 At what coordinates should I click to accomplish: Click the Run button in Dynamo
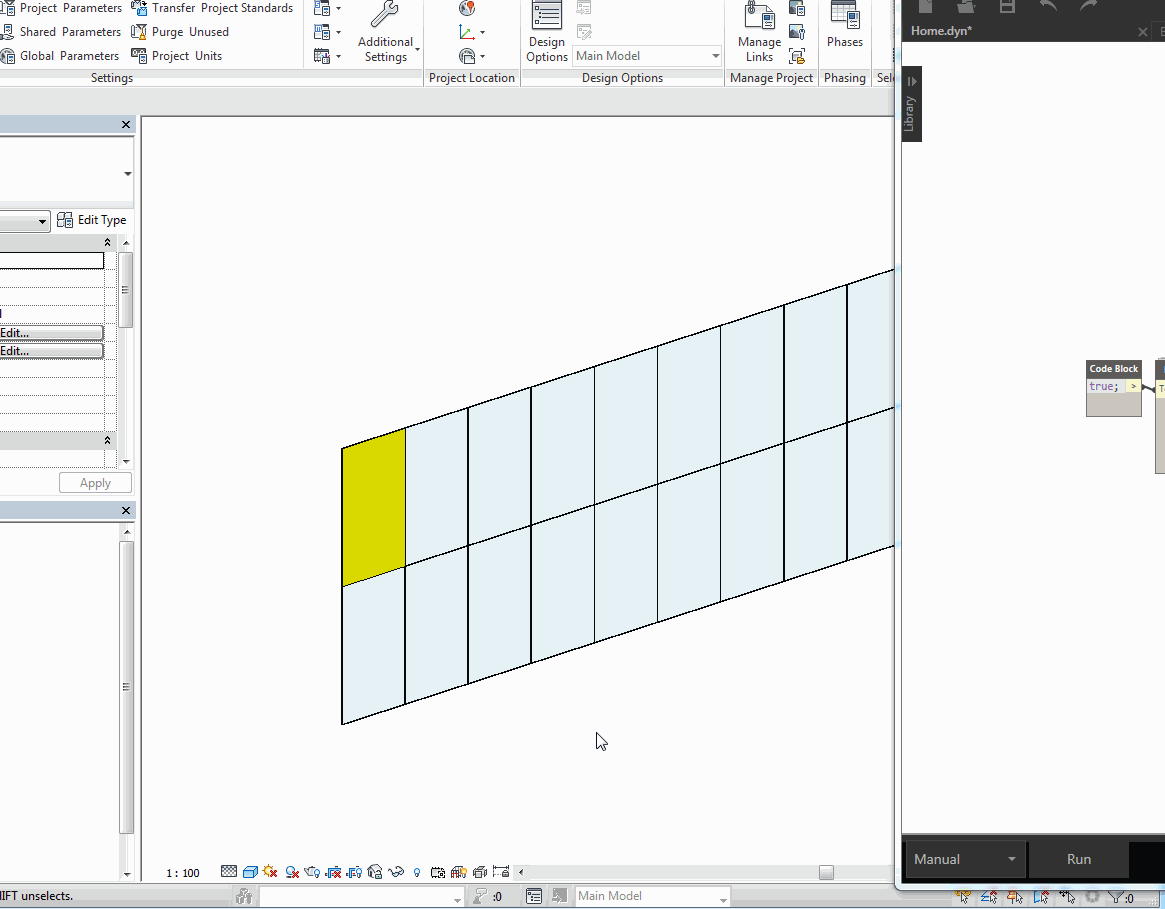click(1078, 859)
